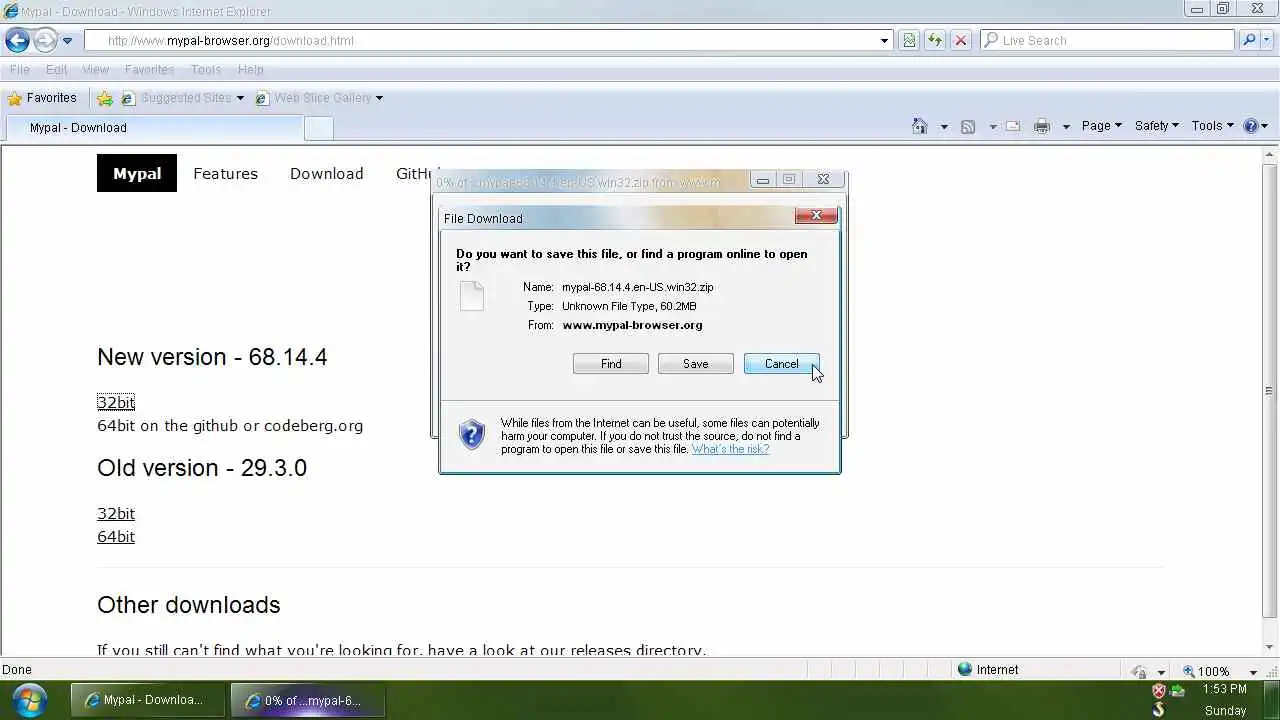Click the file type icon in dialog
The width and height of the screenshot is (1280, 720).
click(x=472, y=296)
